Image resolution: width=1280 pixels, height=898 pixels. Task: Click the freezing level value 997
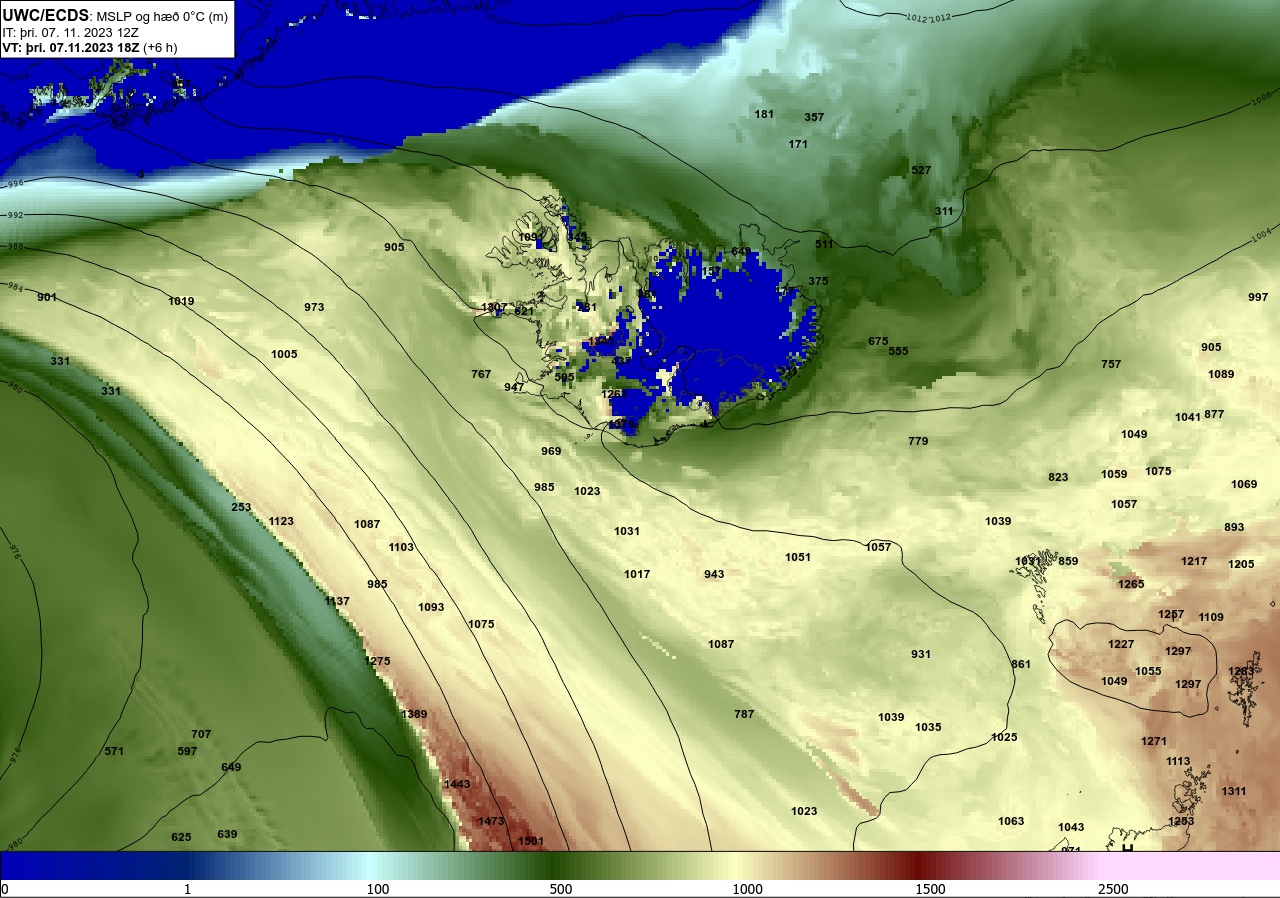tap(1258, 297)
